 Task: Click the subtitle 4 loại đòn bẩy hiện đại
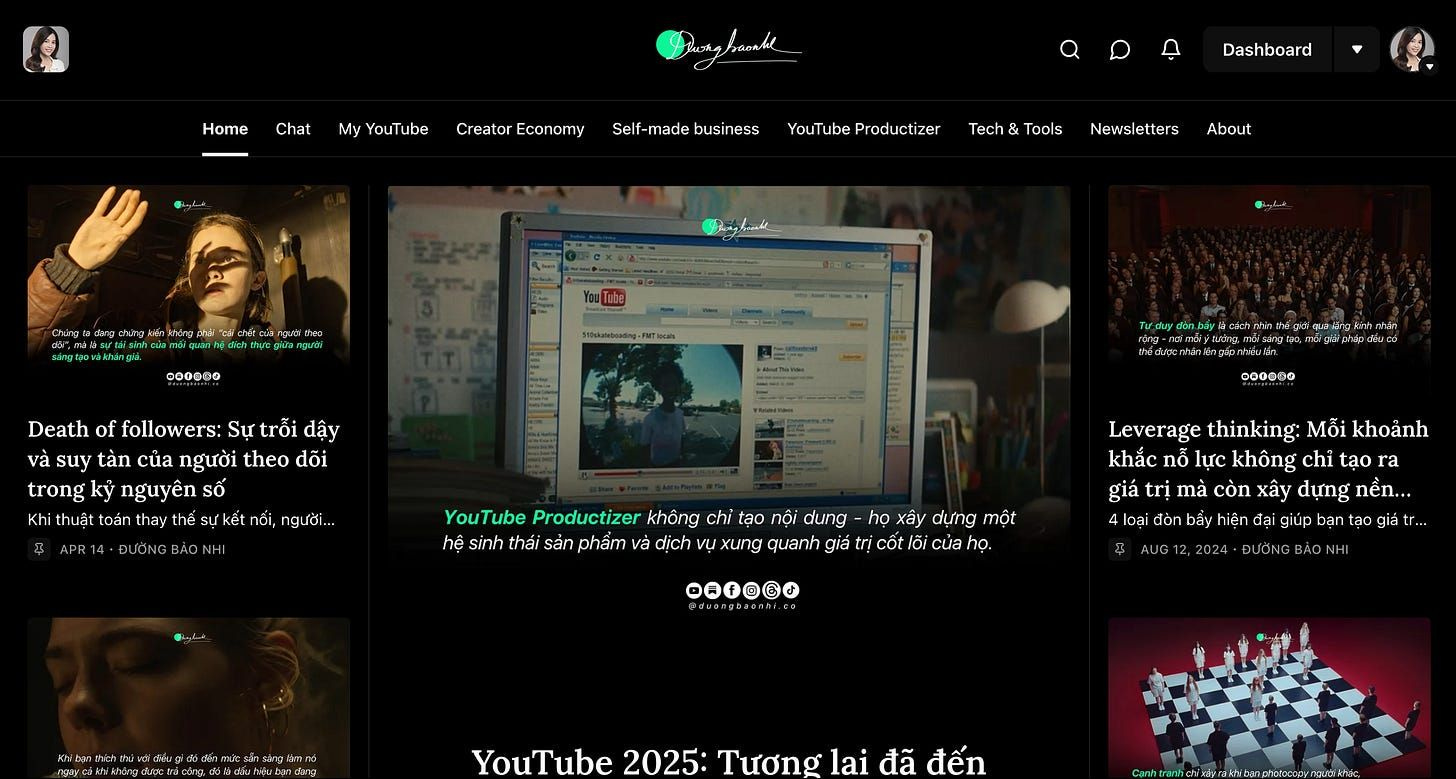click(x=1268, y=519)
